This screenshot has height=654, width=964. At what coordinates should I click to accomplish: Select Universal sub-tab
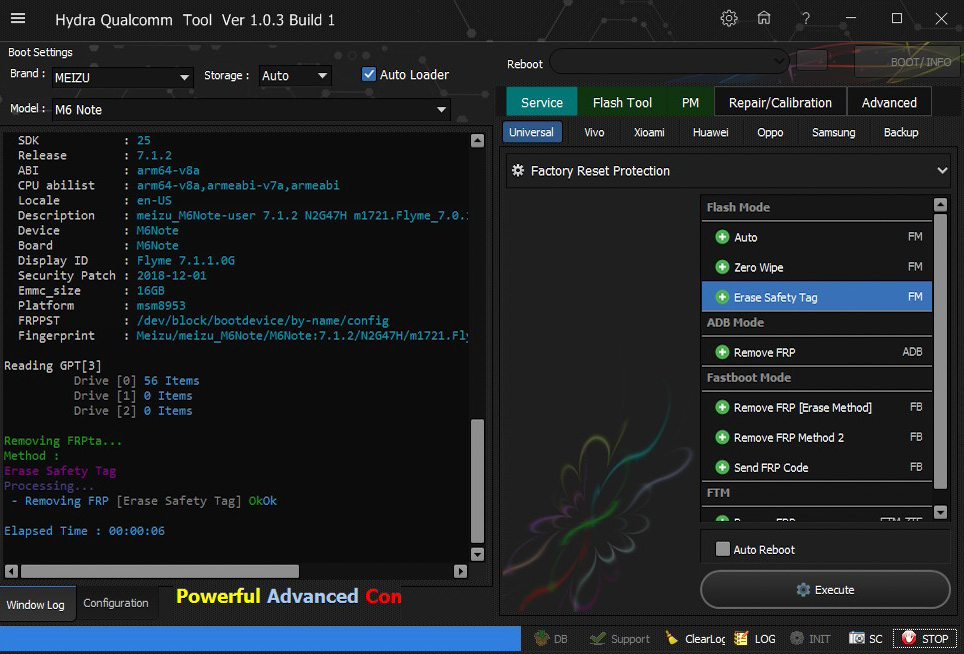[532, 132]
